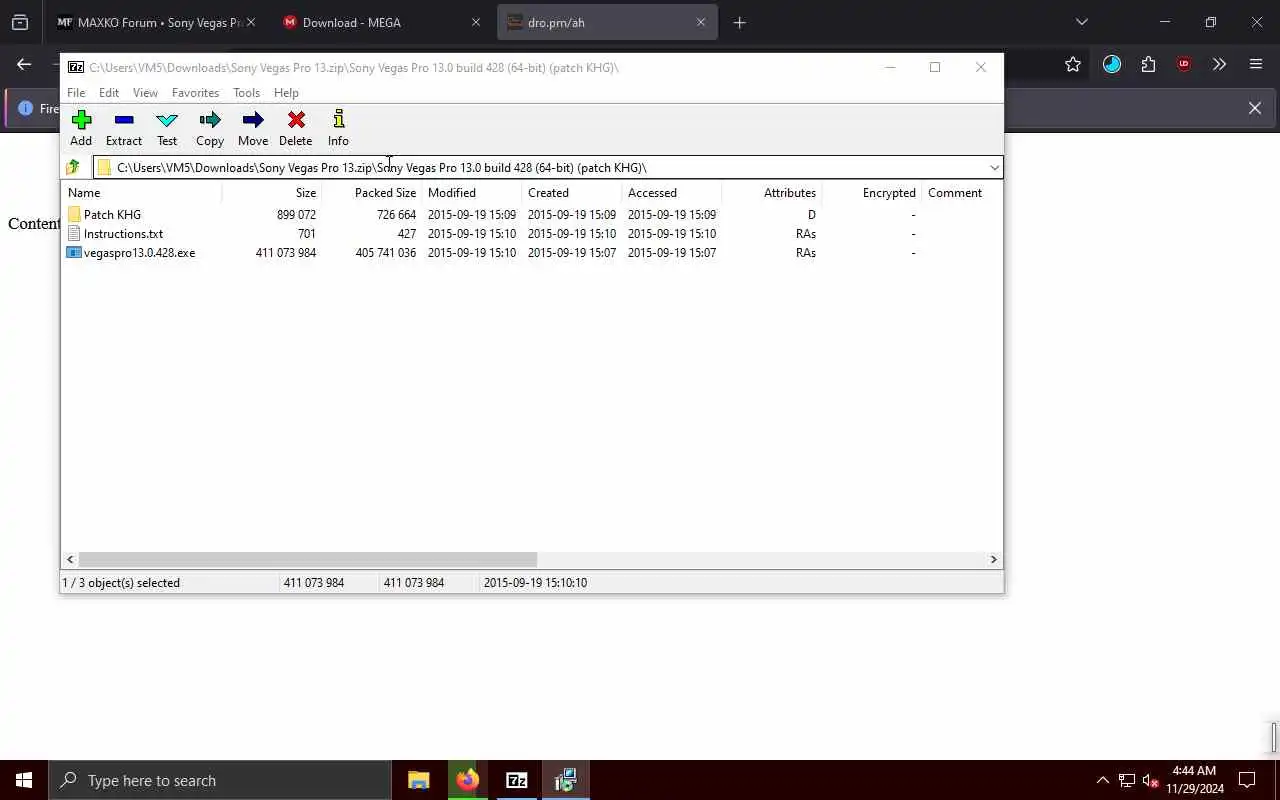Screen dimensions: 1280x800
Task: Open the Firefox hamburger application menu
Action: tap(1256, 64)
